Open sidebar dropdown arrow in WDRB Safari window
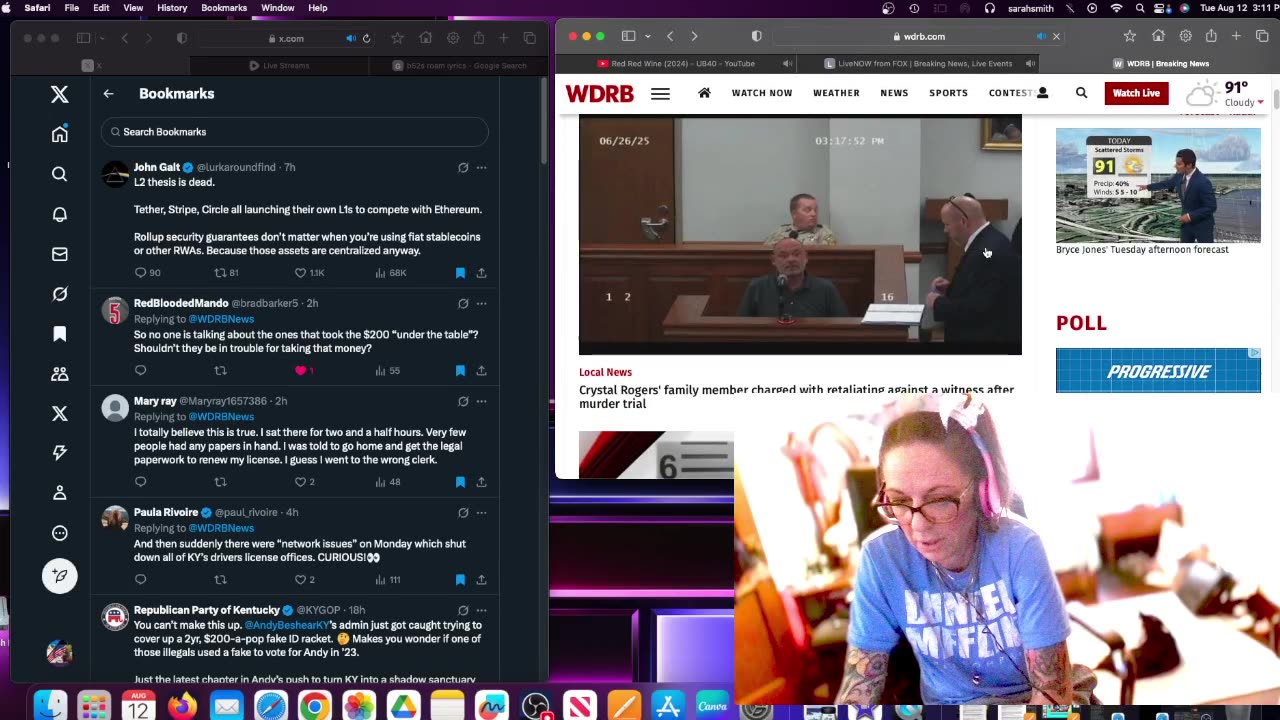 click(x=647, y=37)
